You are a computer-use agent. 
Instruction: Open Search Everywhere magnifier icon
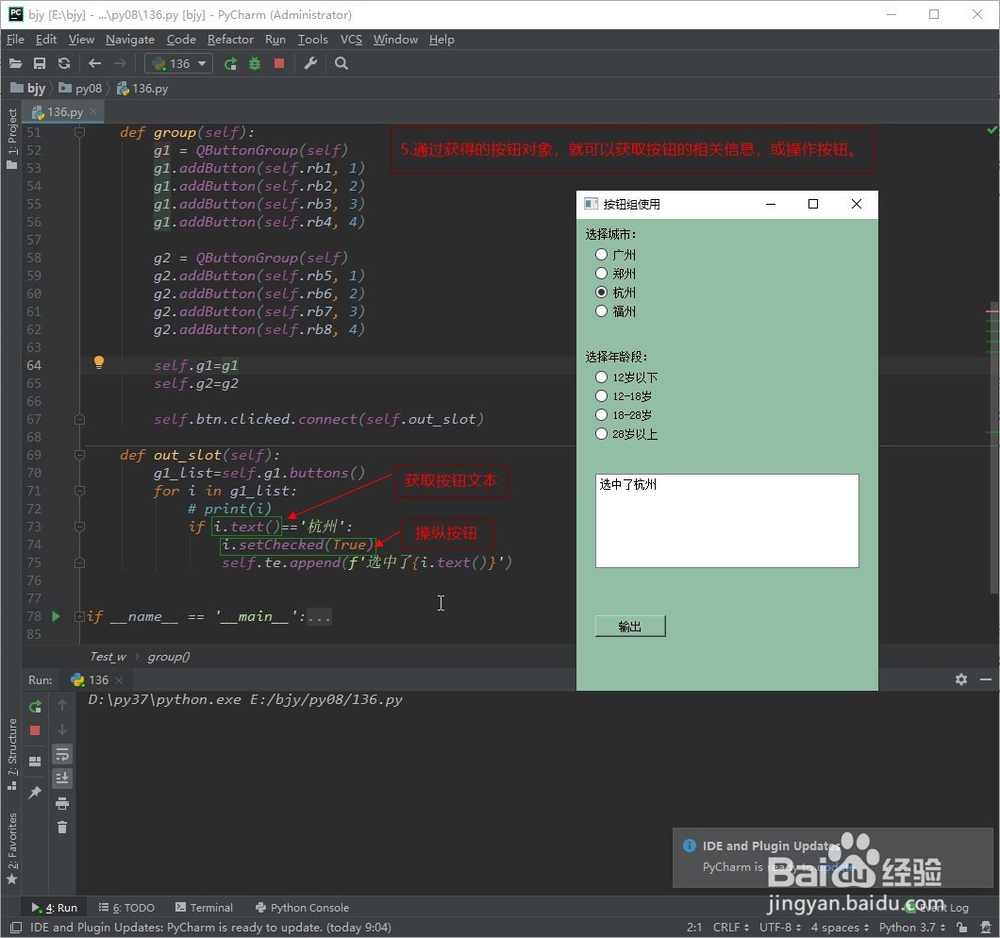[x=341, y=63]
